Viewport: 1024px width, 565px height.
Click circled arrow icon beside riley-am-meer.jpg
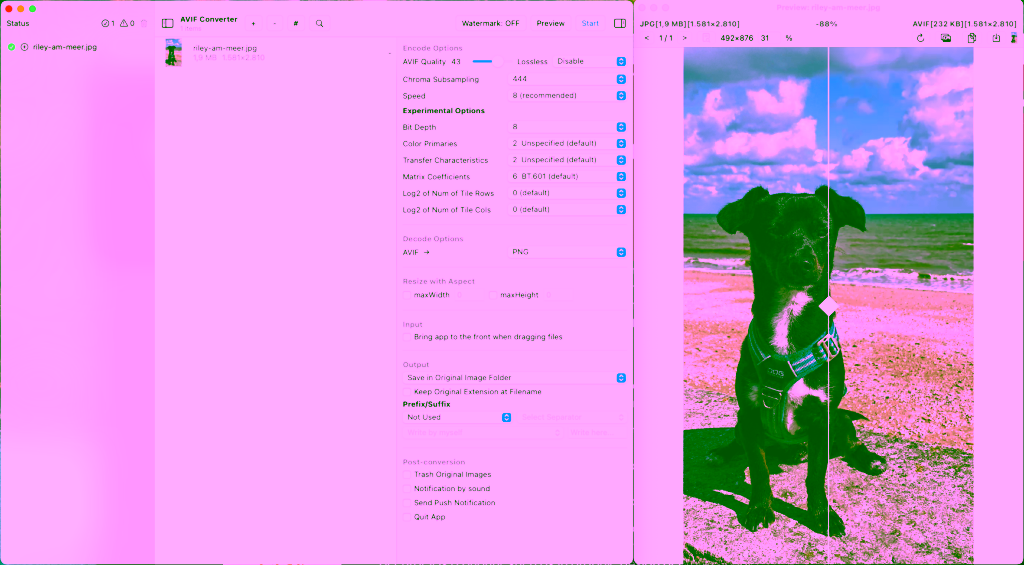click(x=25, y=47)
